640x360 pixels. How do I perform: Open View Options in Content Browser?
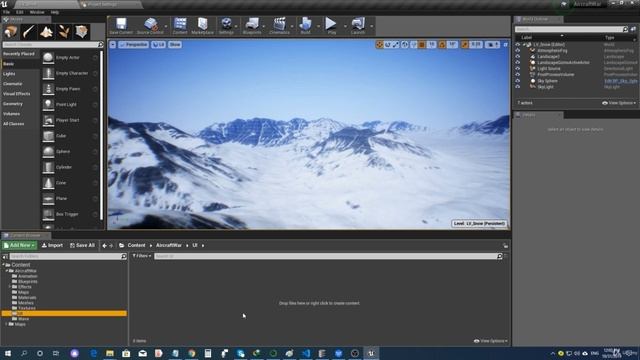[491, 341]
